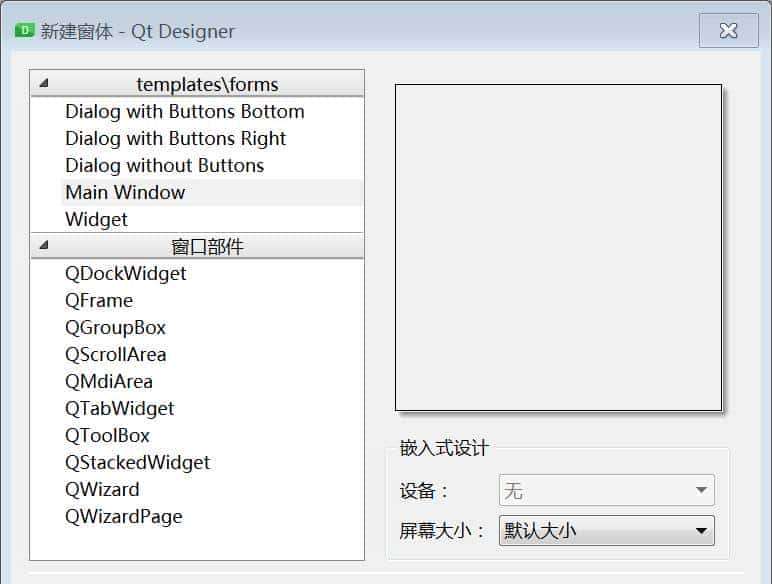Viewport: 772px width, 584px height.
Task: Click the Qt Designer app icon in title bar
Action: (24, 31)
